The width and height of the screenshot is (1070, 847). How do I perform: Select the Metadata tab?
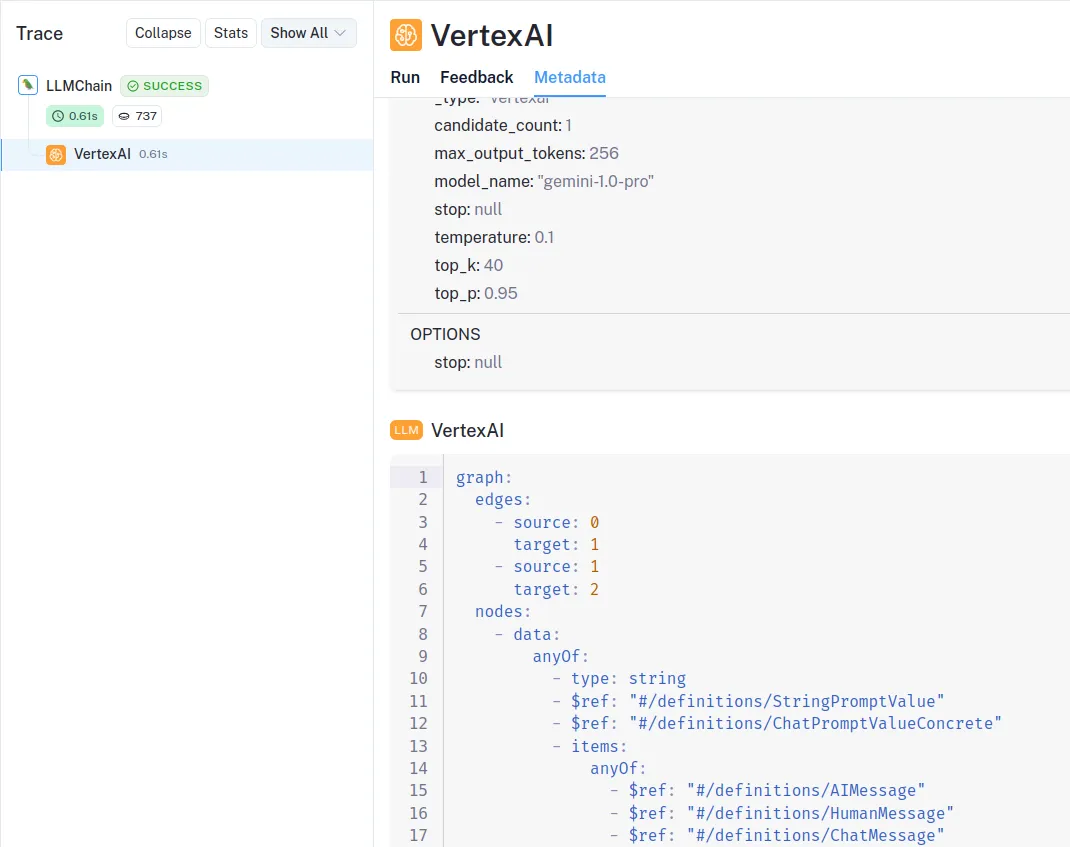[x=570, y=77]
